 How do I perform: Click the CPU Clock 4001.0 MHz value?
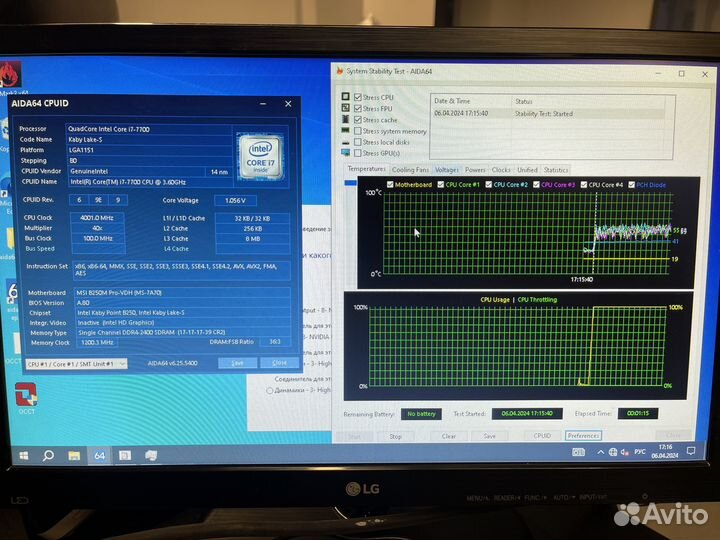[97, 218]
